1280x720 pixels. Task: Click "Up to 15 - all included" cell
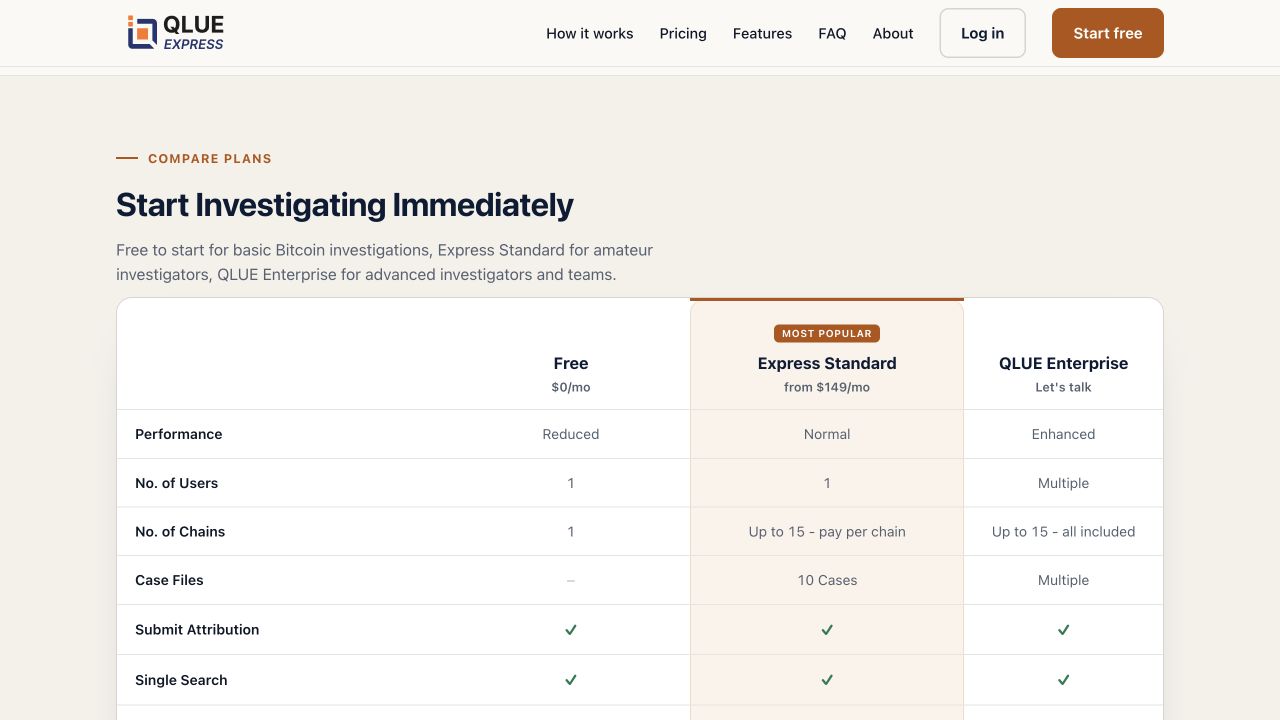coord(1063,532)
